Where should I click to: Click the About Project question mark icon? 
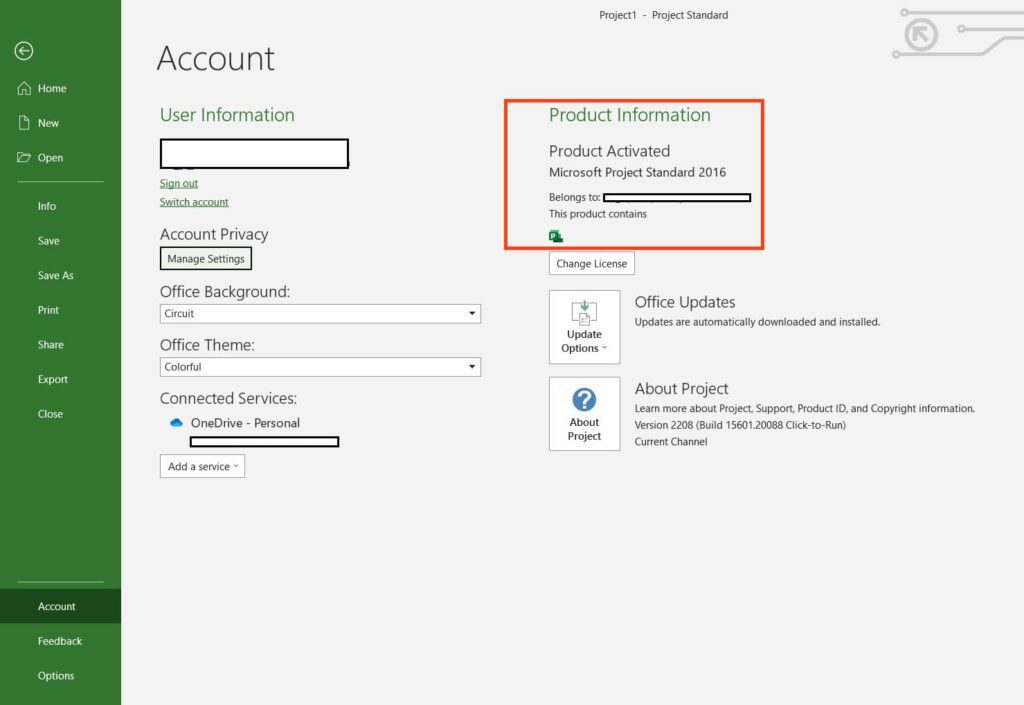(x=584, y=400)
